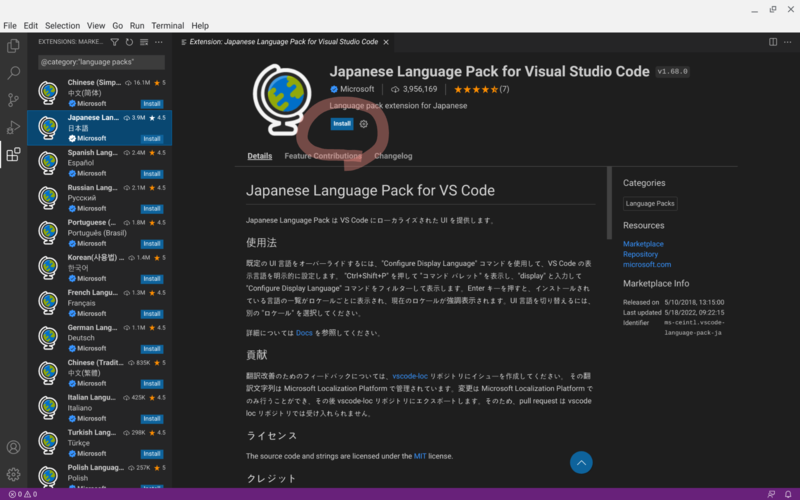Install the Japanese Language Pack from details page

(342, 124)
